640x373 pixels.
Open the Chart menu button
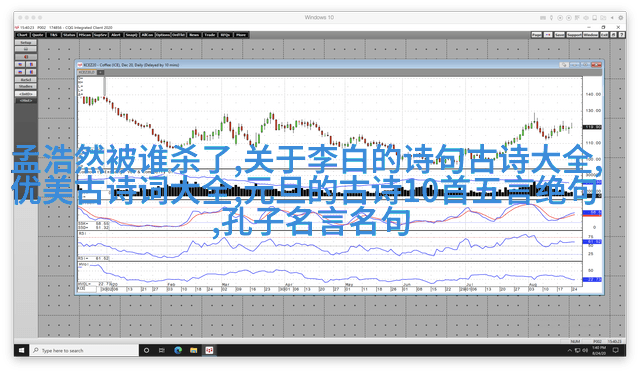coord(22,35)
